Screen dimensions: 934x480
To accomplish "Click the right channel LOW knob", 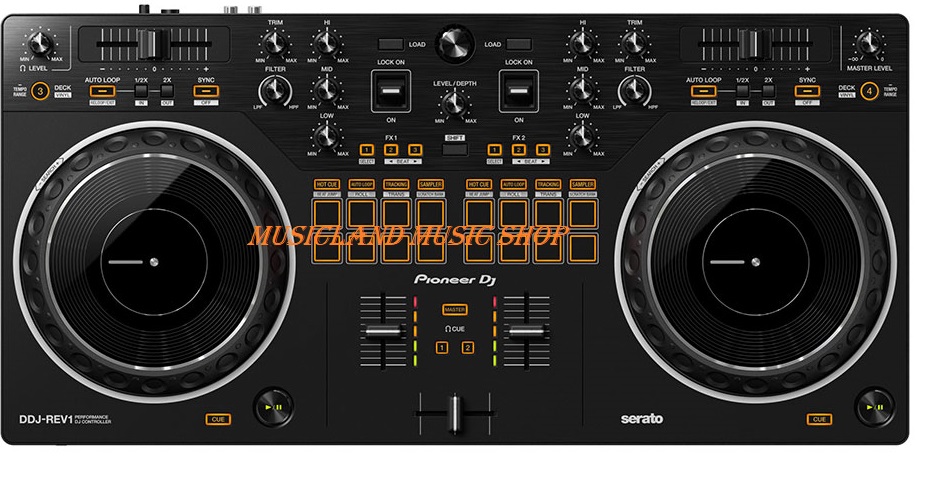I will (582, 136).
